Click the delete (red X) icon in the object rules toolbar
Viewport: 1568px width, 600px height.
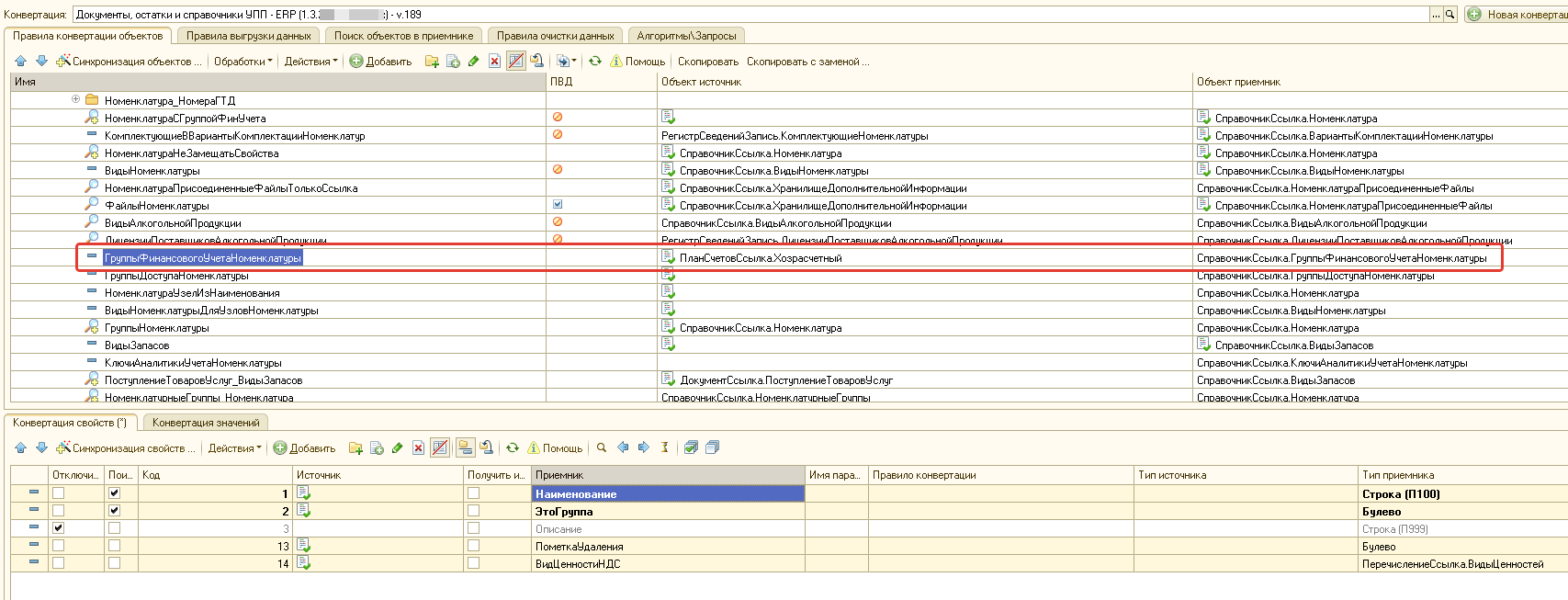[x=494, y=62]
